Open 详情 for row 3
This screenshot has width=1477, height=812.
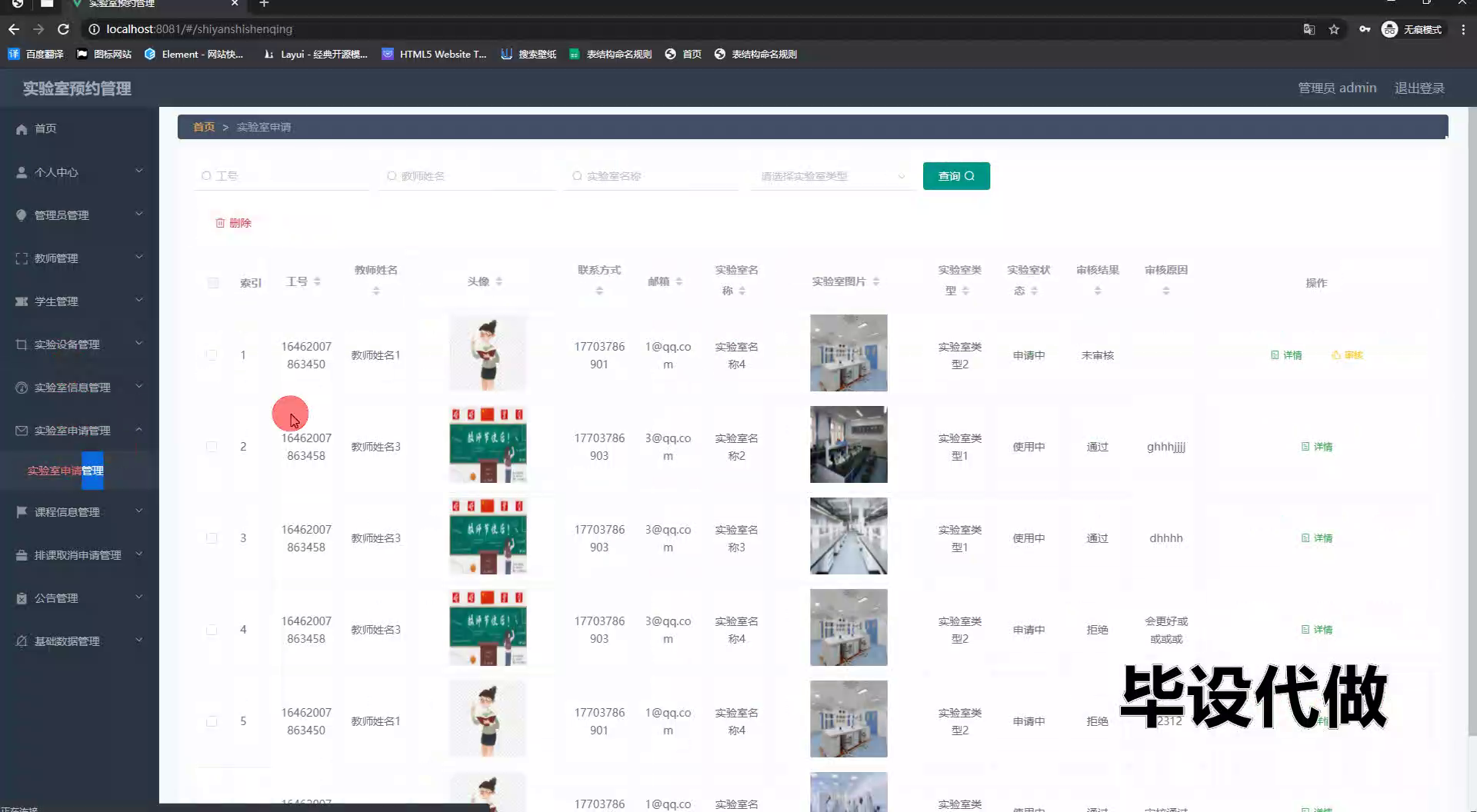click(x=1317, y=538)
